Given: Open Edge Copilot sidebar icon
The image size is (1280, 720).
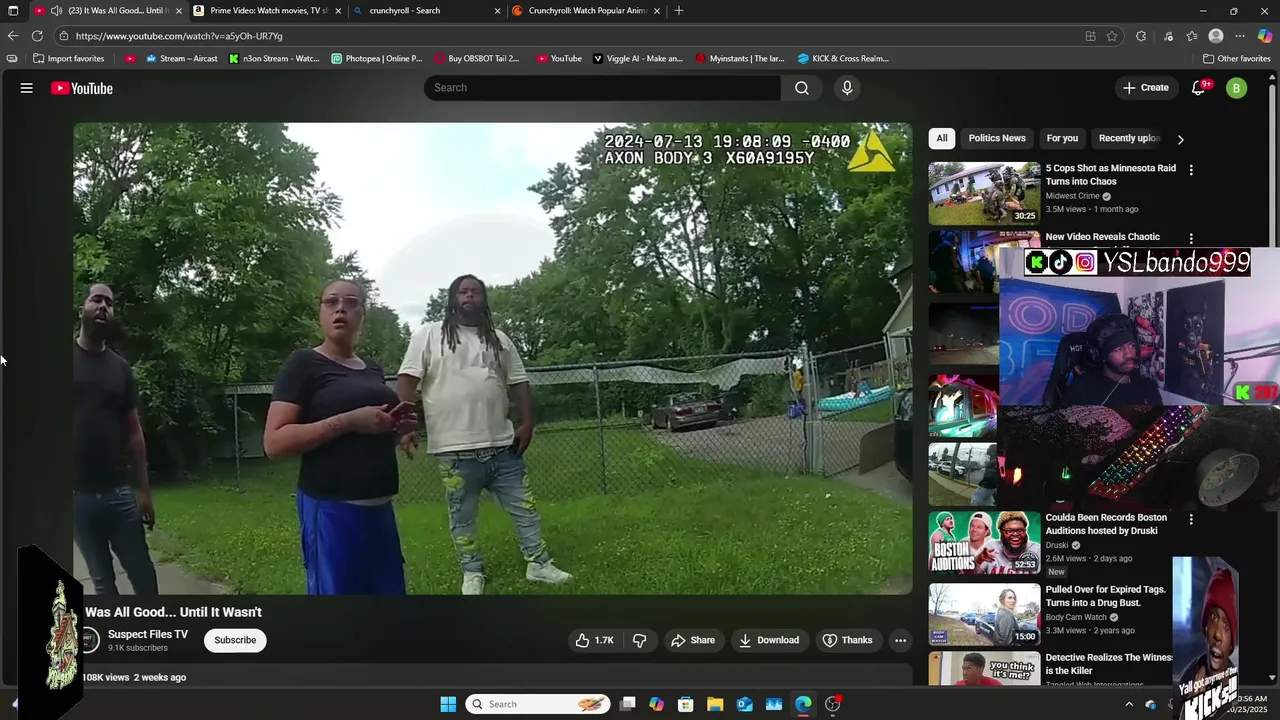Looking at the screenshot, I should click(x=1265, y=36).
